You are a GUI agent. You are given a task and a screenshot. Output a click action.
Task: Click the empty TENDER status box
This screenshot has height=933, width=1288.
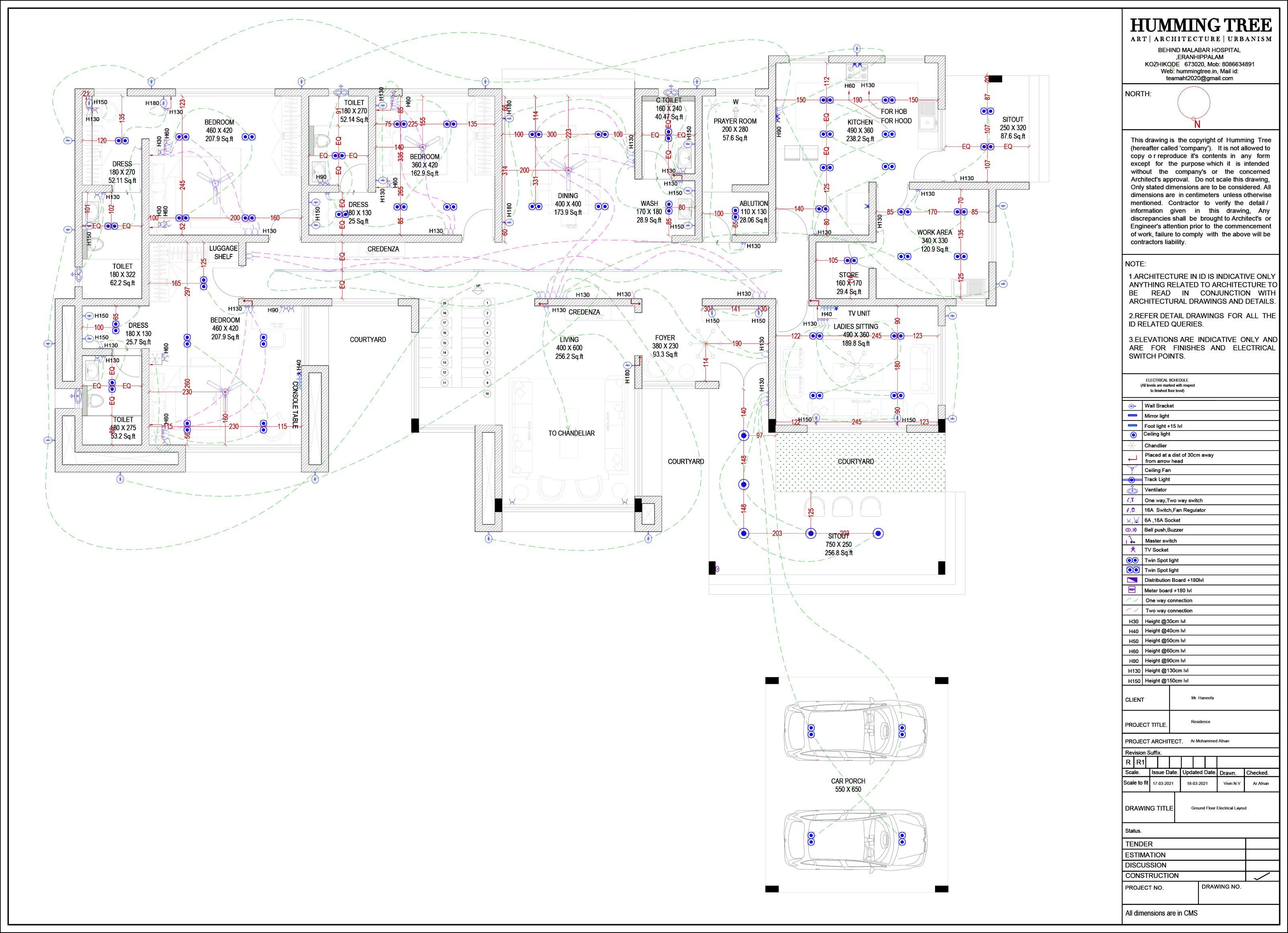(1262, 844)
